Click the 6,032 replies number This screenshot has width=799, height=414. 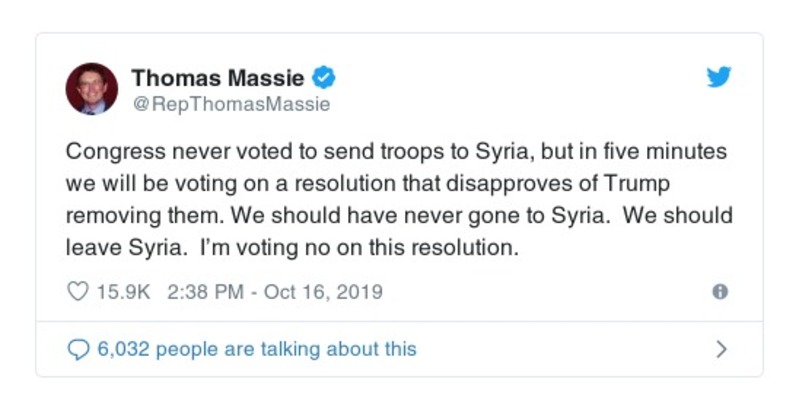point(124,349)
